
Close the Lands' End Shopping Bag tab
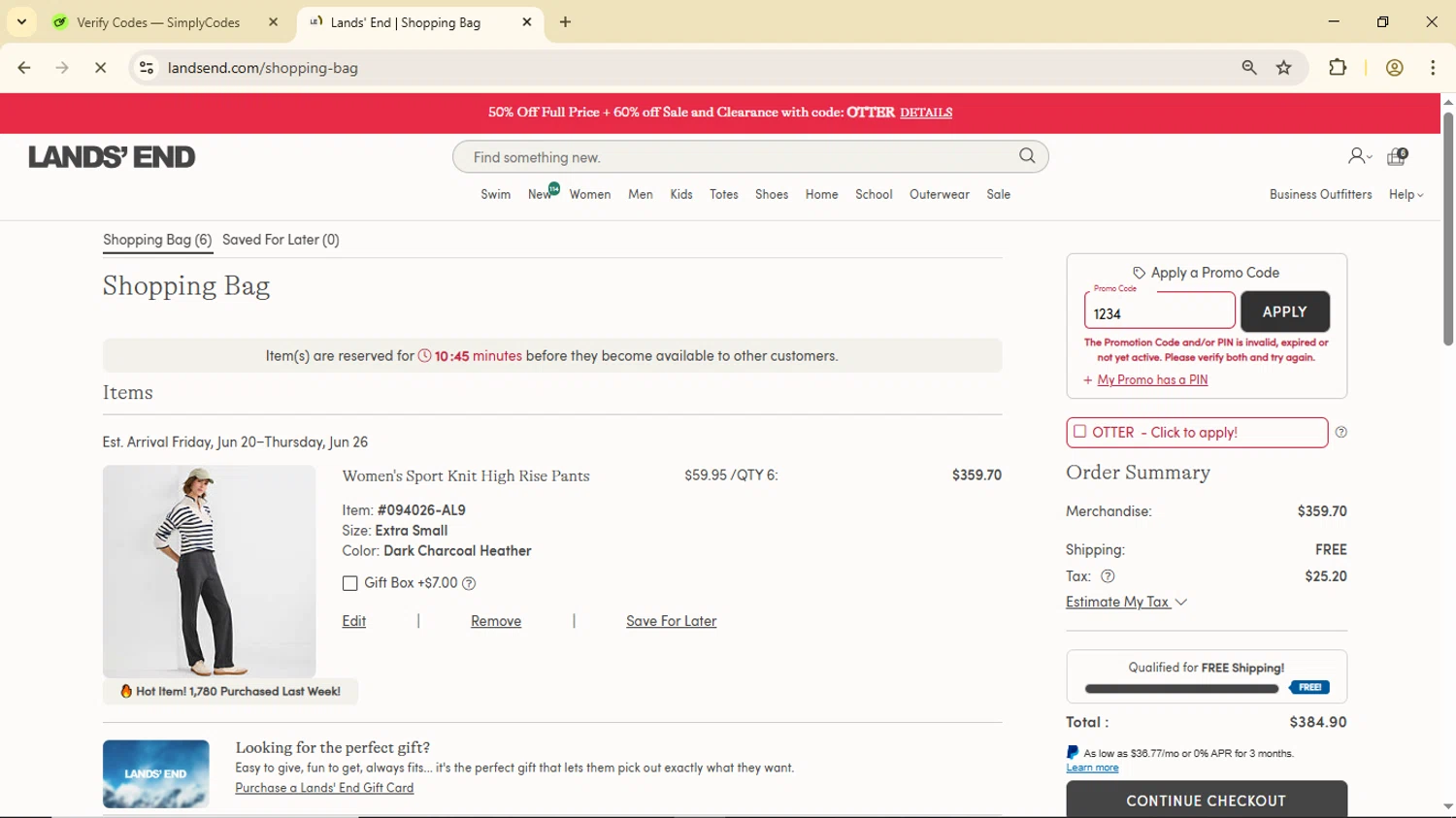[527, 22]
